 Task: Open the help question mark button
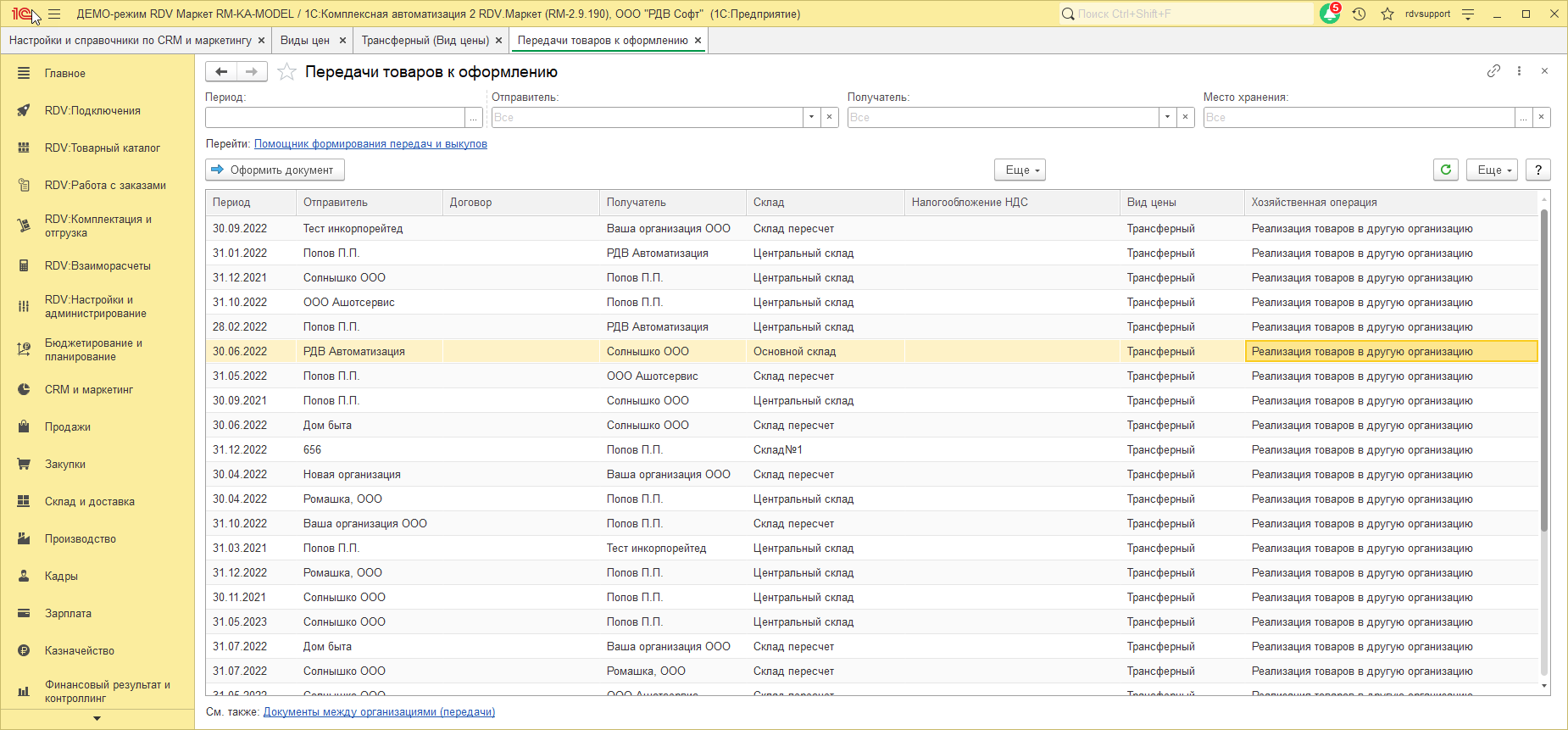coord(1538,170)
